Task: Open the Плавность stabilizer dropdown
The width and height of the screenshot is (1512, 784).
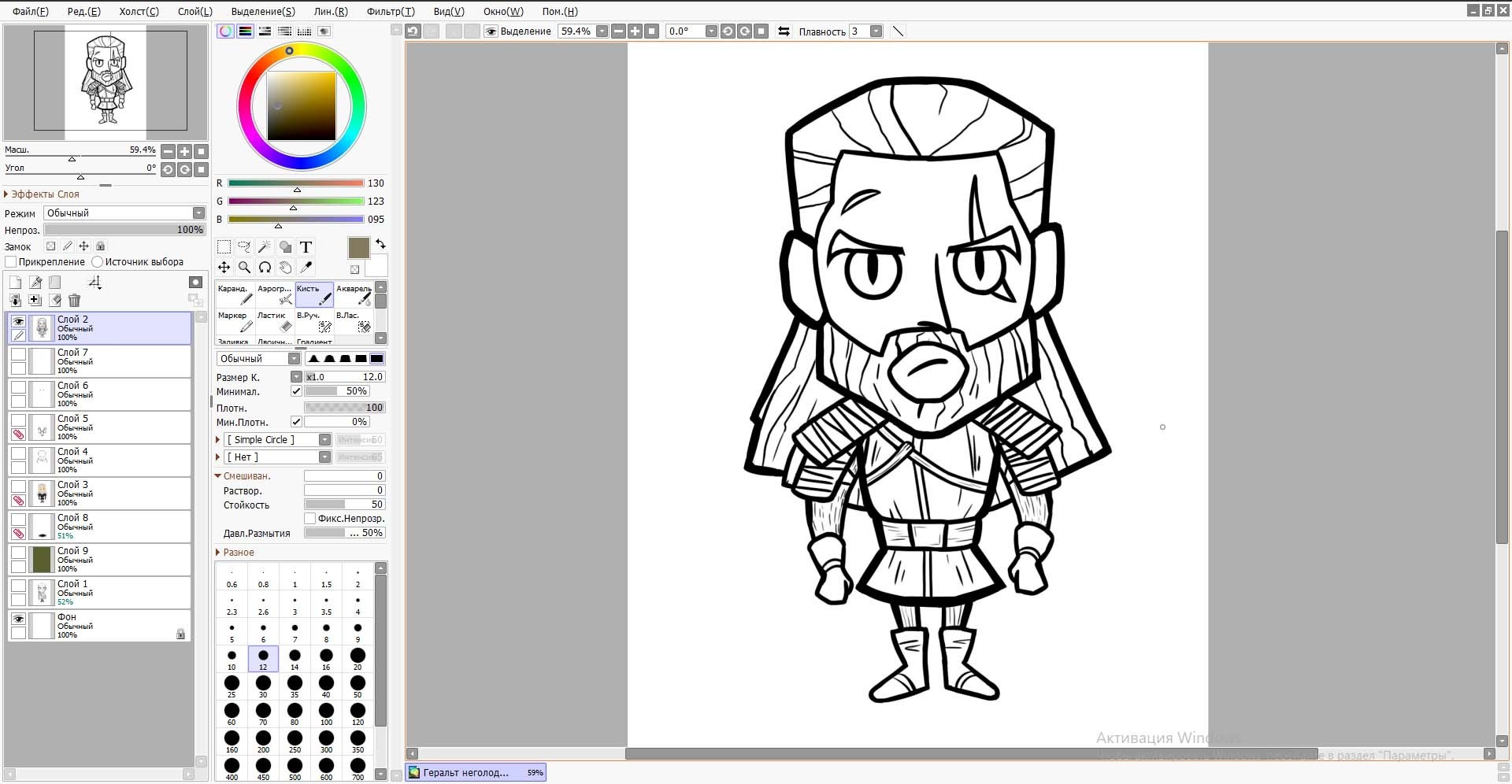Action: pyautogui.click(x=876, y=31)
